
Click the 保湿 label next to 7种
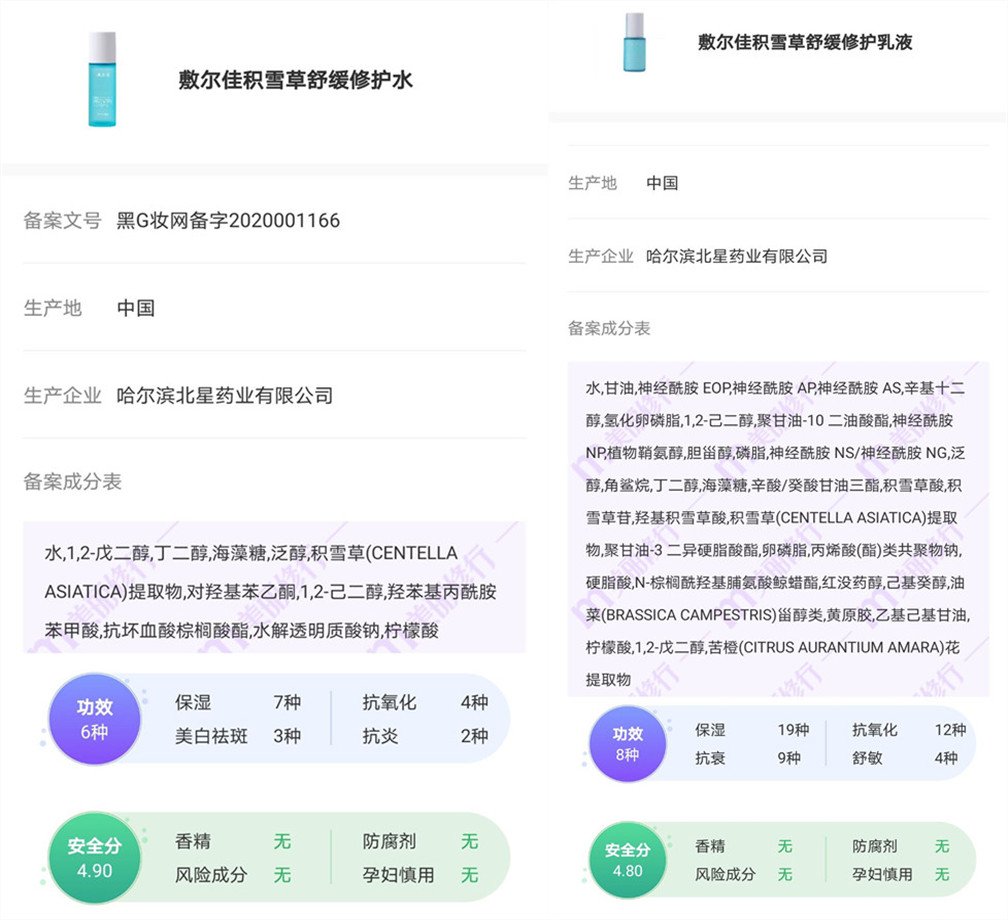pyautogui.click(x=193, y=702)
